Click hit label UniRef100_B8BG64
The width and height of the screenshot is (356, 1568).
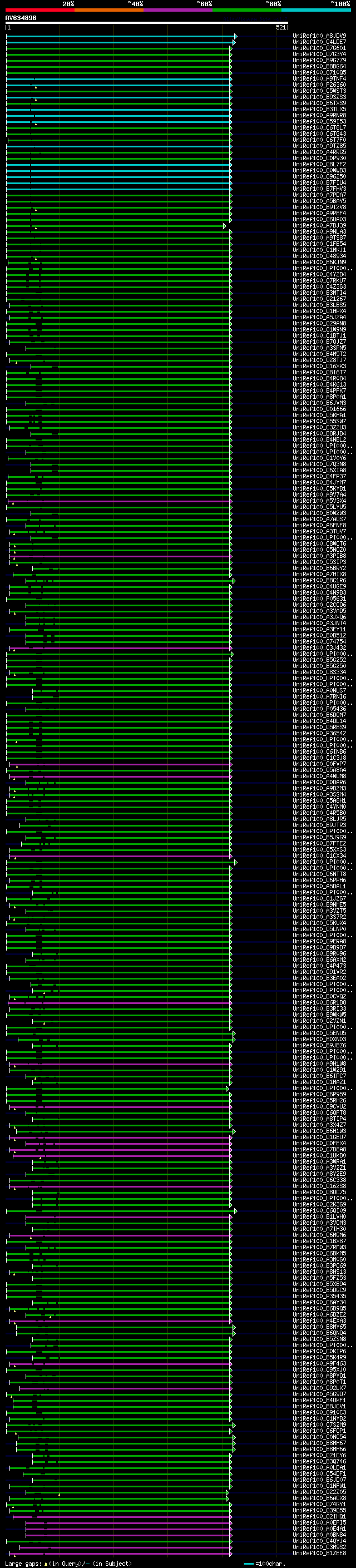pyautogui.click(x=319, y=66)
